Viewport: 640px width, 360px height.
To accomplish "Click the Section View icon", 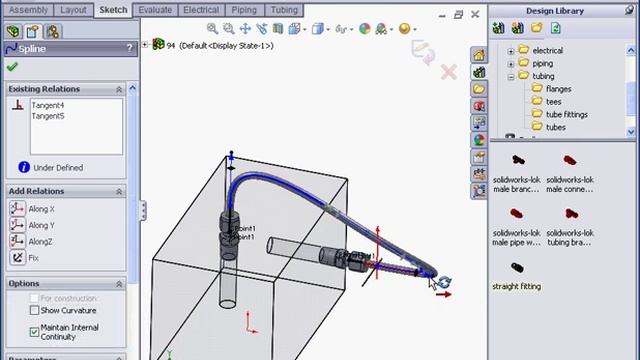I will click(278, 29).
